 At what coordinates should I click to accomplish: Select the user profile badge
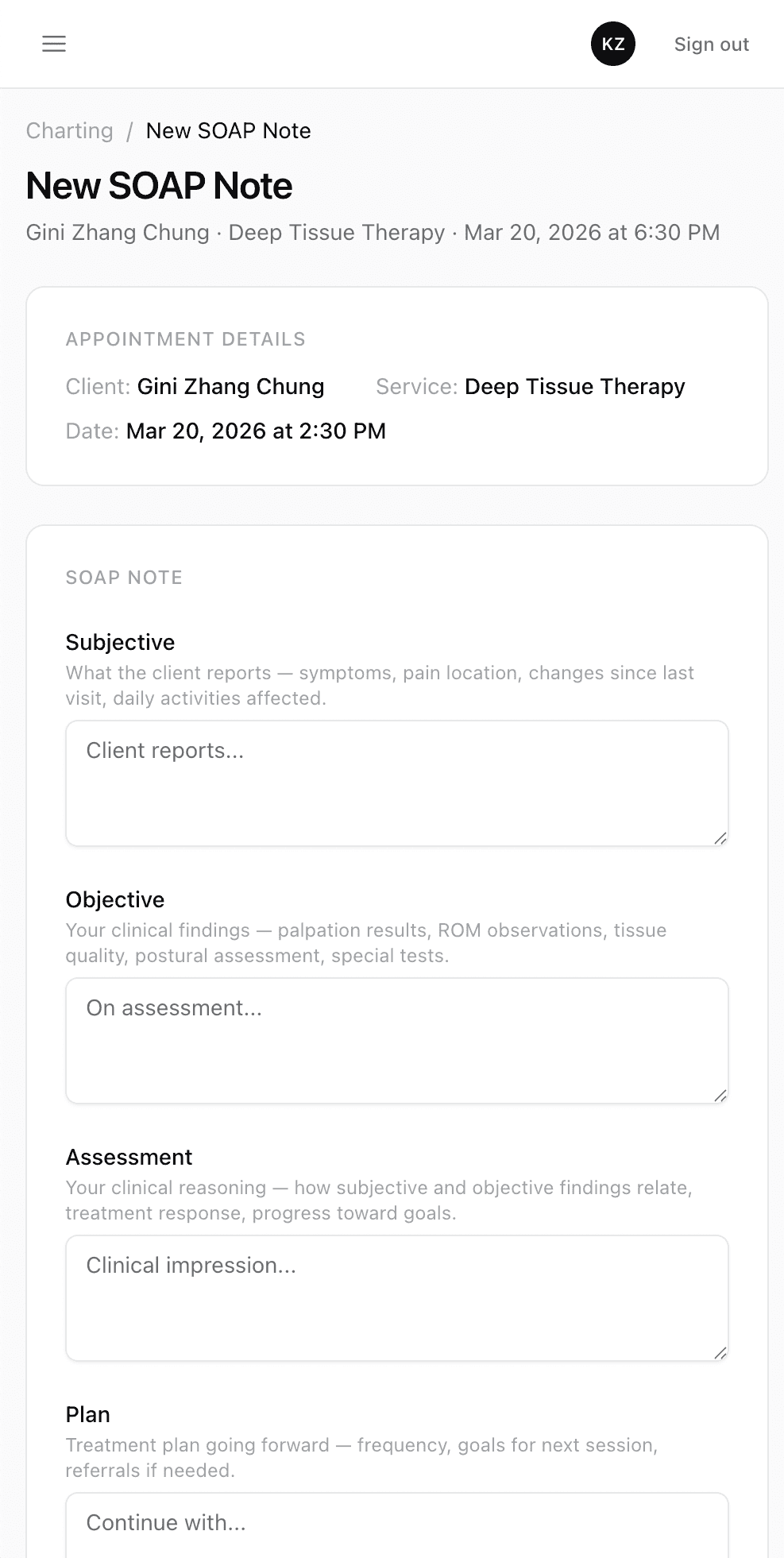pyautogui.click(x=612, y=44)
